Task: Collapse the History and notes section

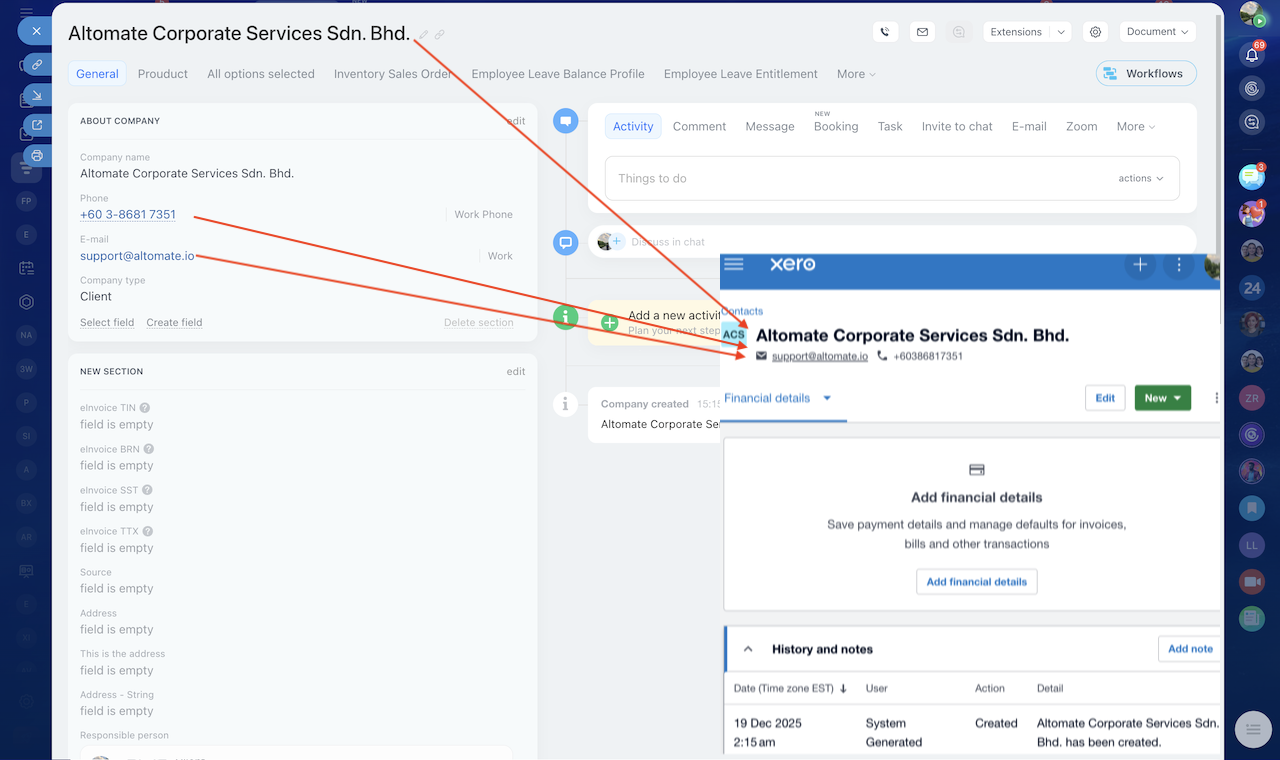Action: click(x=747, y=649)
